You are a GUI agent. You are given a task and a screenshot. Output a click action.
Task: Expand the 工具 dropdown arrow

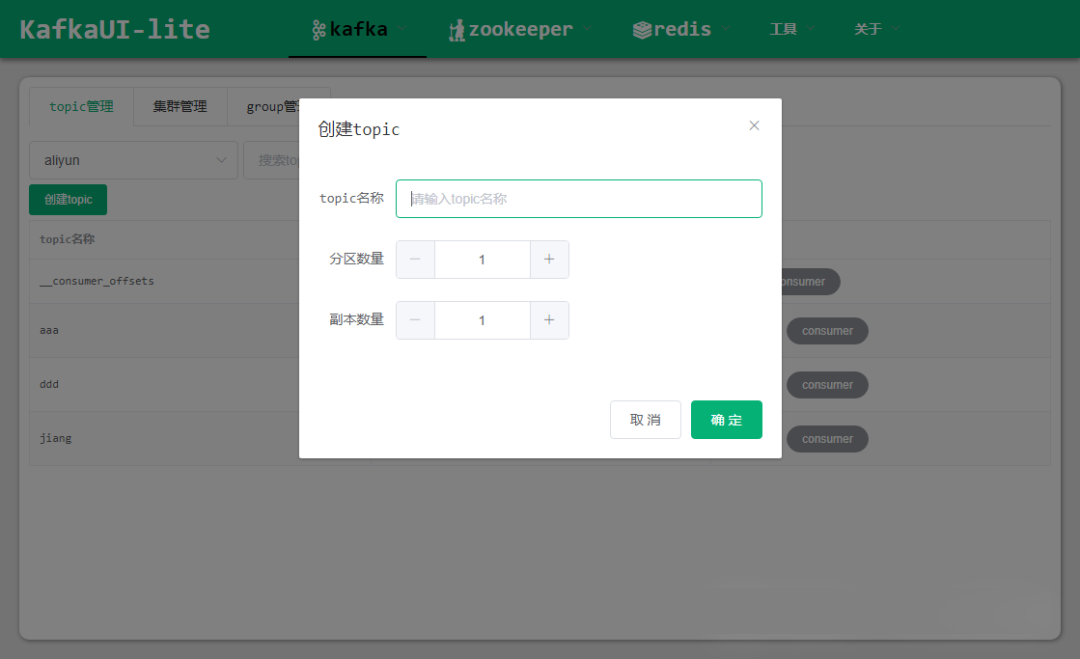(811, 28)
